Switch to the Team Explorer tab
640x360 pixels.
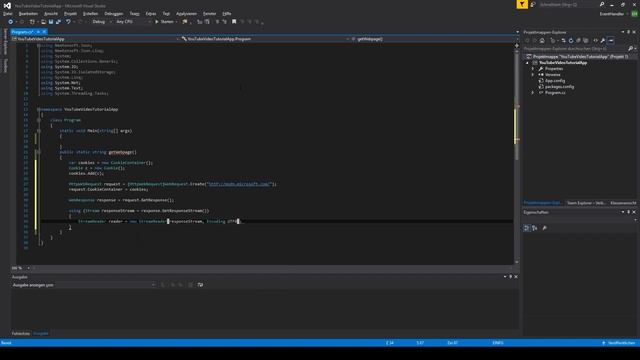tap(586, 203)
